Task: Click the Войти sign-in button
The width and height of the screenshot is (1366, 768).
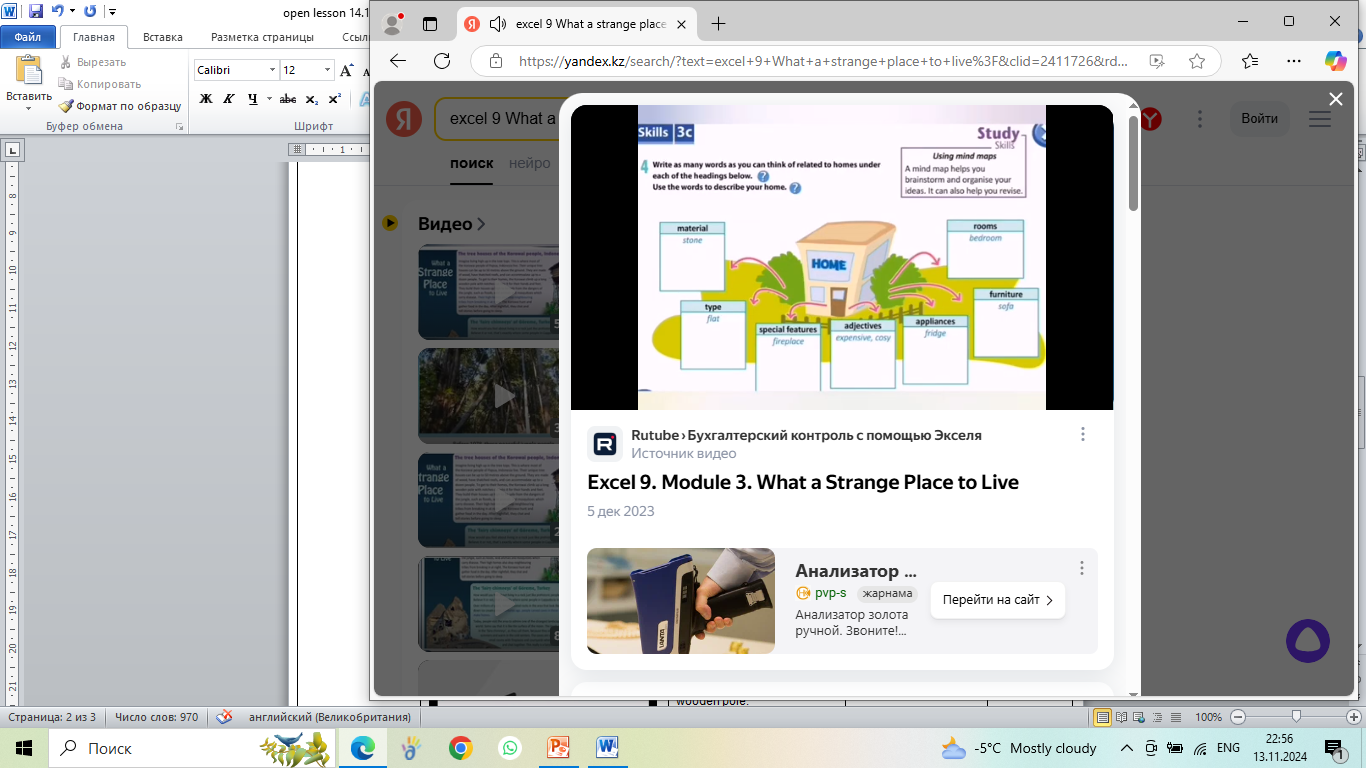Action: click(1260, 119)
